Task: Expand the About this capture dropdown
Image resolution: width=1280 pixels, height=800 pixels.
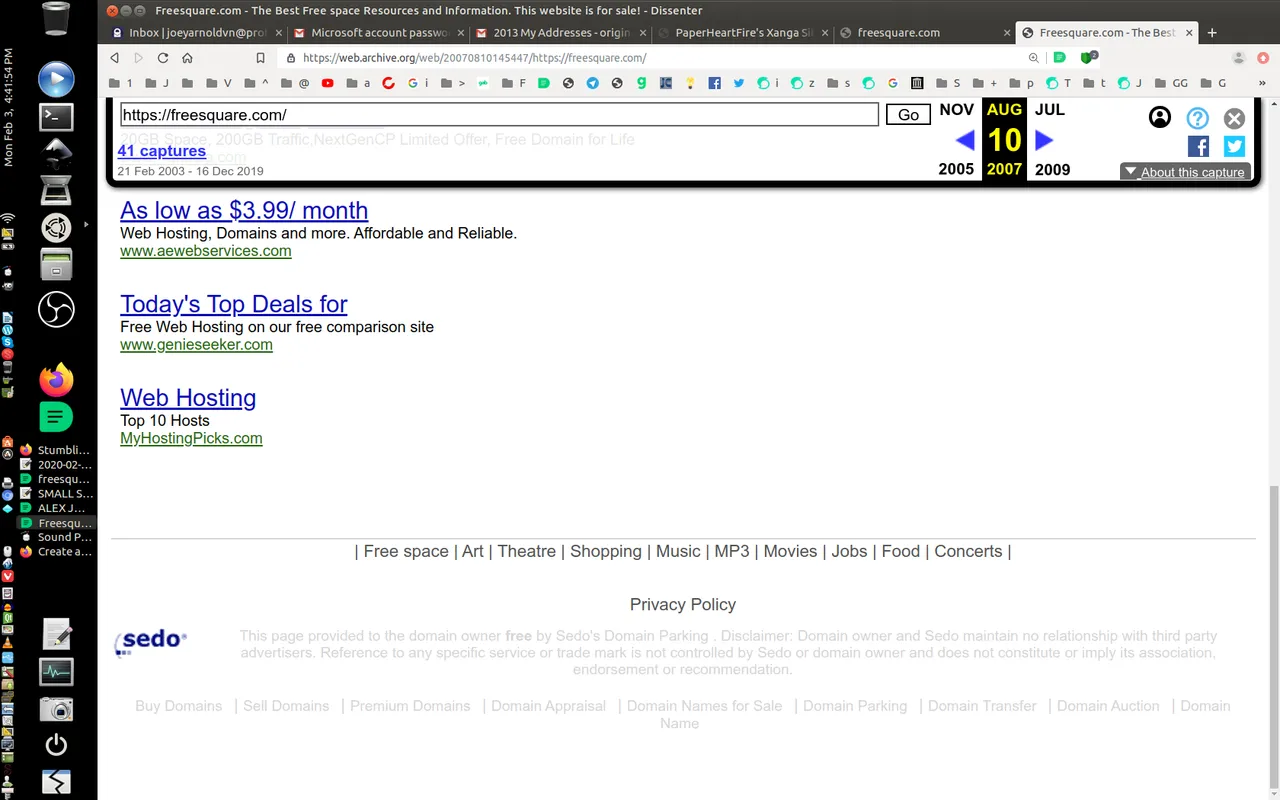Action: pyautogui.click(x=1185, y=172)
